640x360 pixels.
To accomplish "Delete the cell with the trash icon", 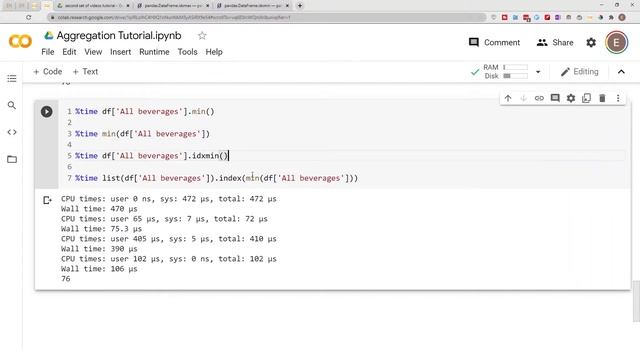I will pos(602,98).
